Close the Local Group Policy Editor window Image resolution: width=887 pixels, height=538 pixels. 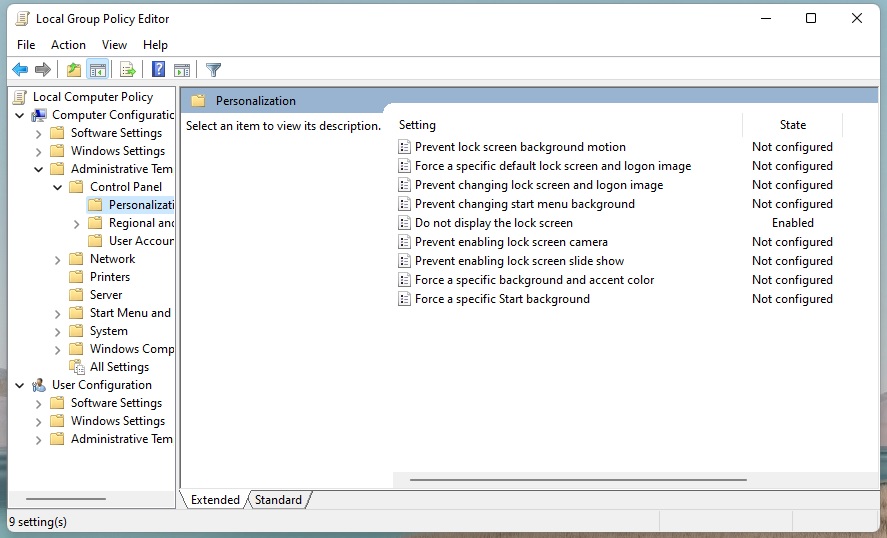pos(856,18)
